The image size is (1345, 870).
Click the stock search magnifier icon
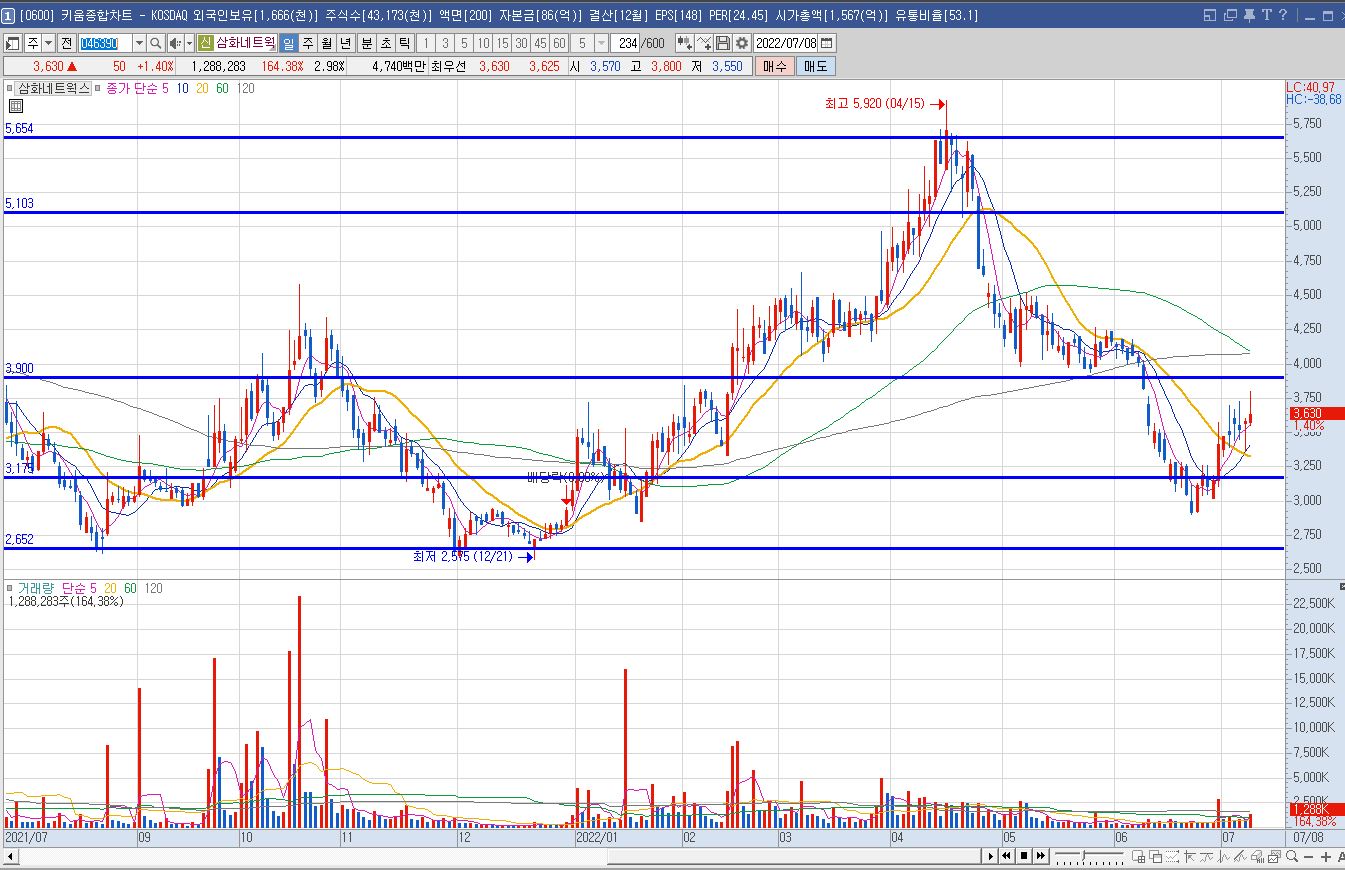155,43
